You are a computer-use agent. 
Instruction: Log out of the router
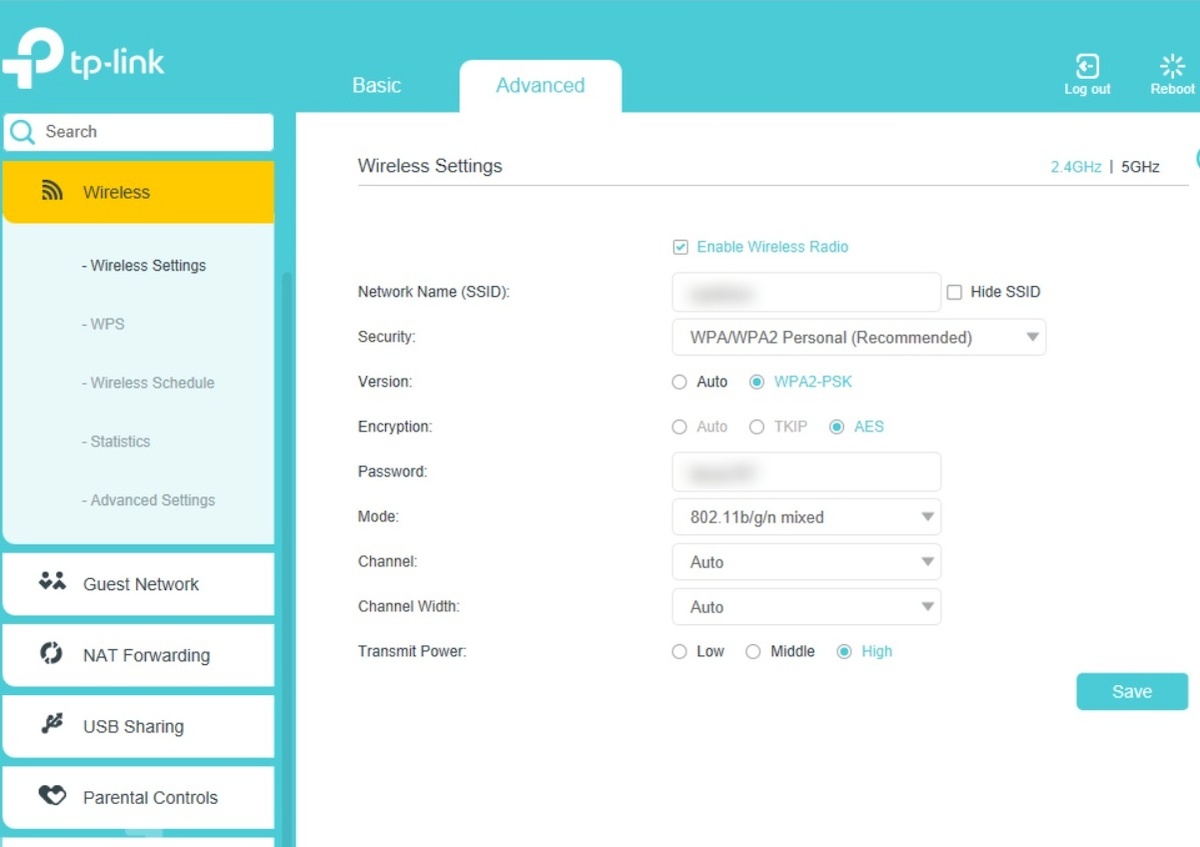click(x=1086, y=72)
